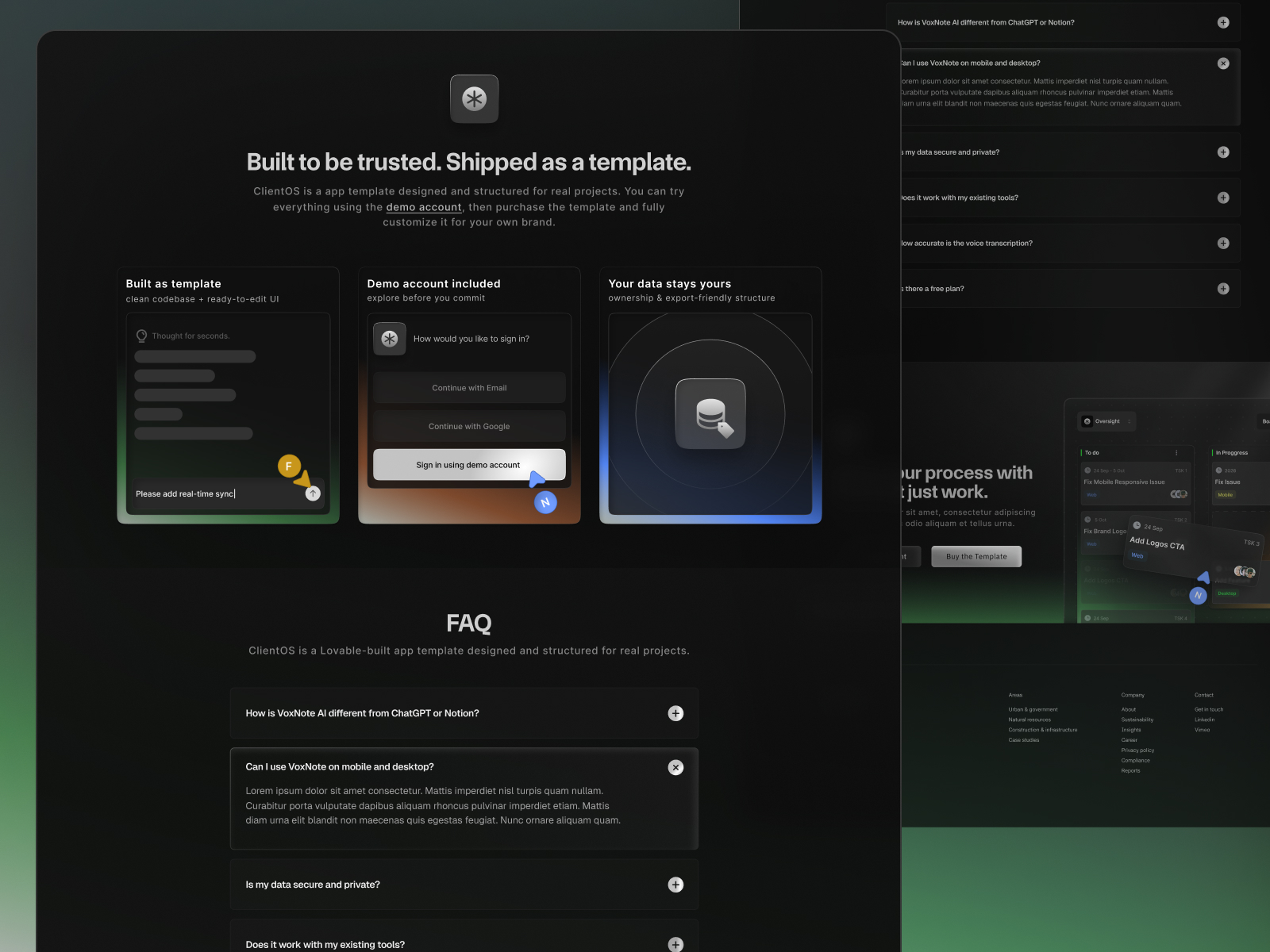The width and height of the screenshot is (1270, 952).
Task: Click the Built as template card title
Action: tap(174, 284)
